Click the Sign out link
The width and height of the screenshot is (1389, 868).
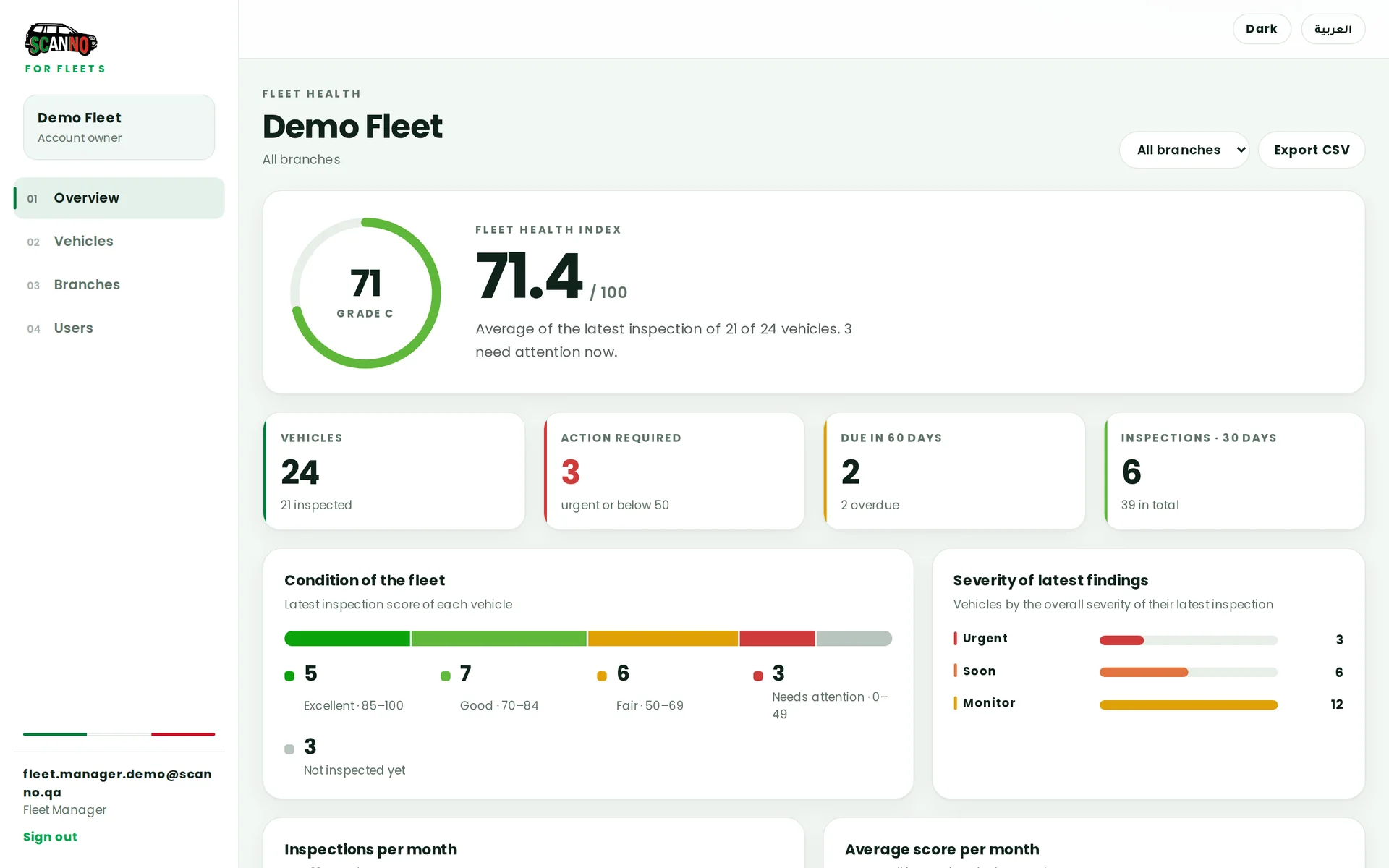50,837
